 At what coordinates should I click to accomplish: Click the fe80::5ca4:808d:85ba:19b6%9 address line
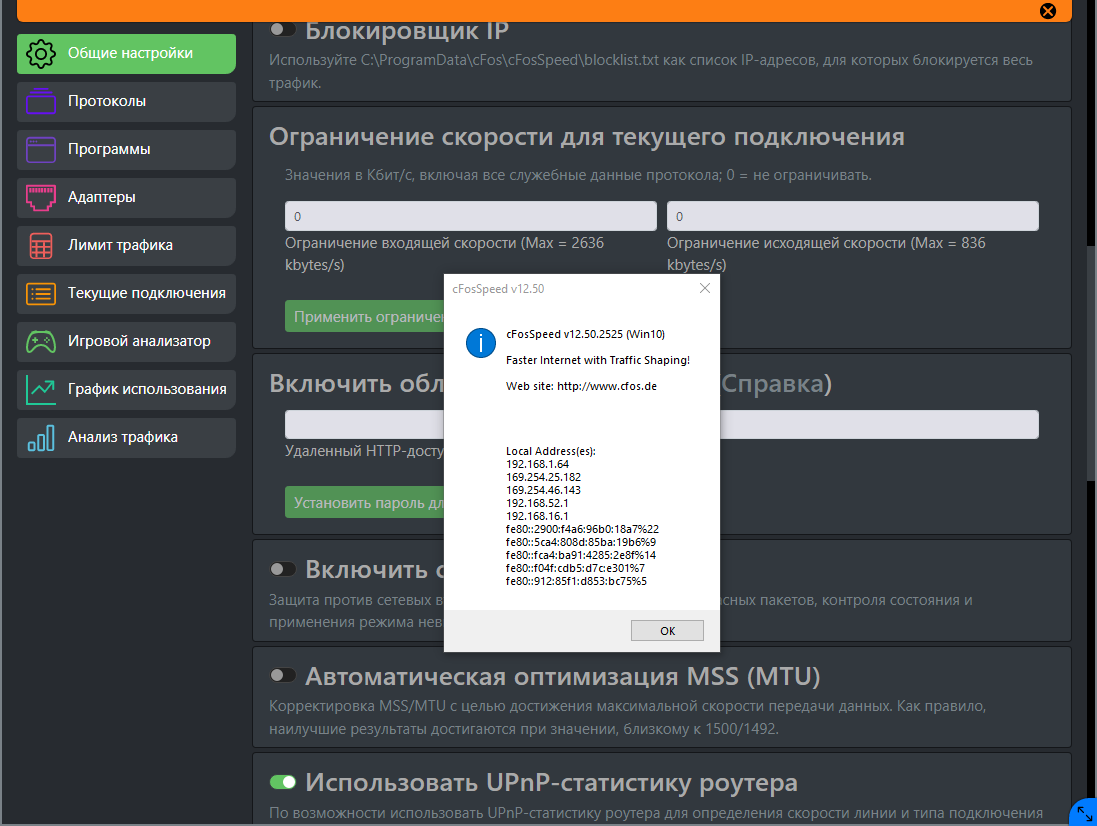[581, 542]
